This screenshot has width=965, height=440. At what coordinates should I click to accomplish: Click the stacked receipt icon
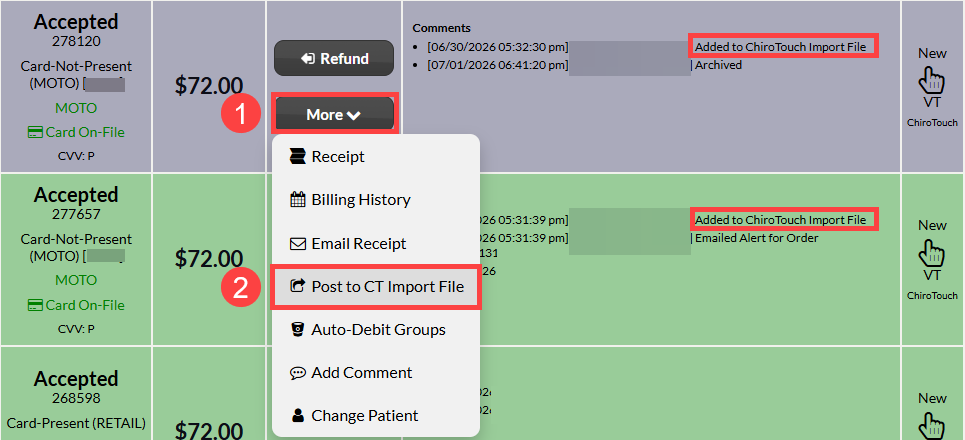pyautogui.click(x=297, y=157)
